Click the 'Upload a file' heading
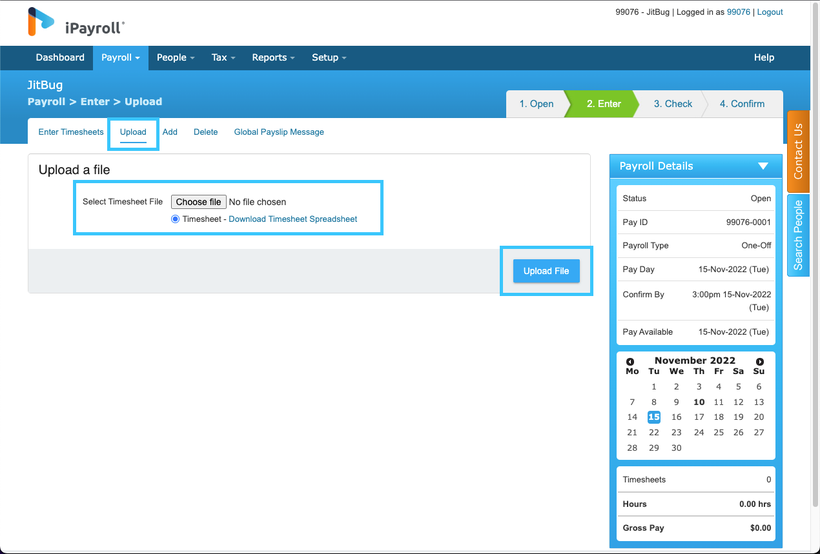The width and height of the screenshot is (820, 554). 74,169
